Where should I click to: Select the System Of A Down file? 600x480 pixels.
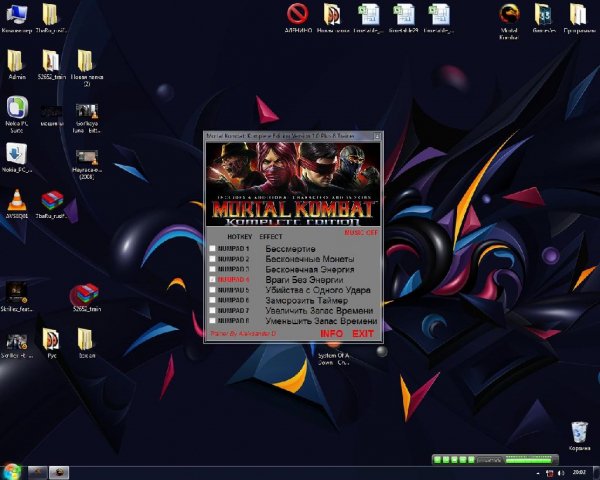point(333,354)
